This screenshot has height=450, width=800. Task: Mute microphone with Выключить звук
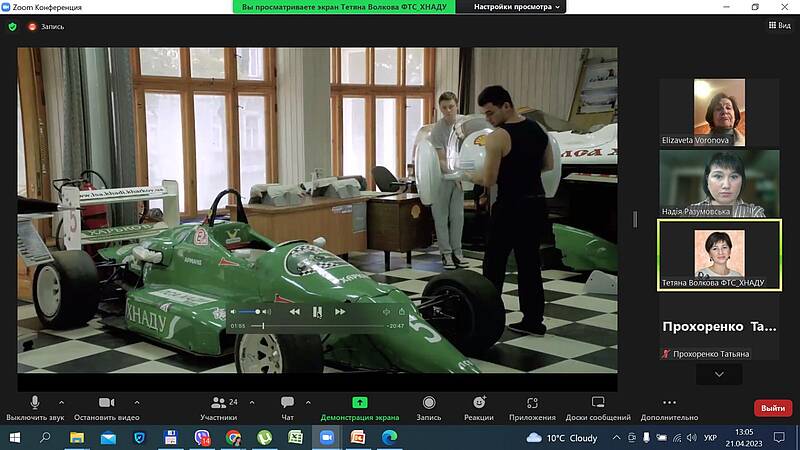point(35,408)
